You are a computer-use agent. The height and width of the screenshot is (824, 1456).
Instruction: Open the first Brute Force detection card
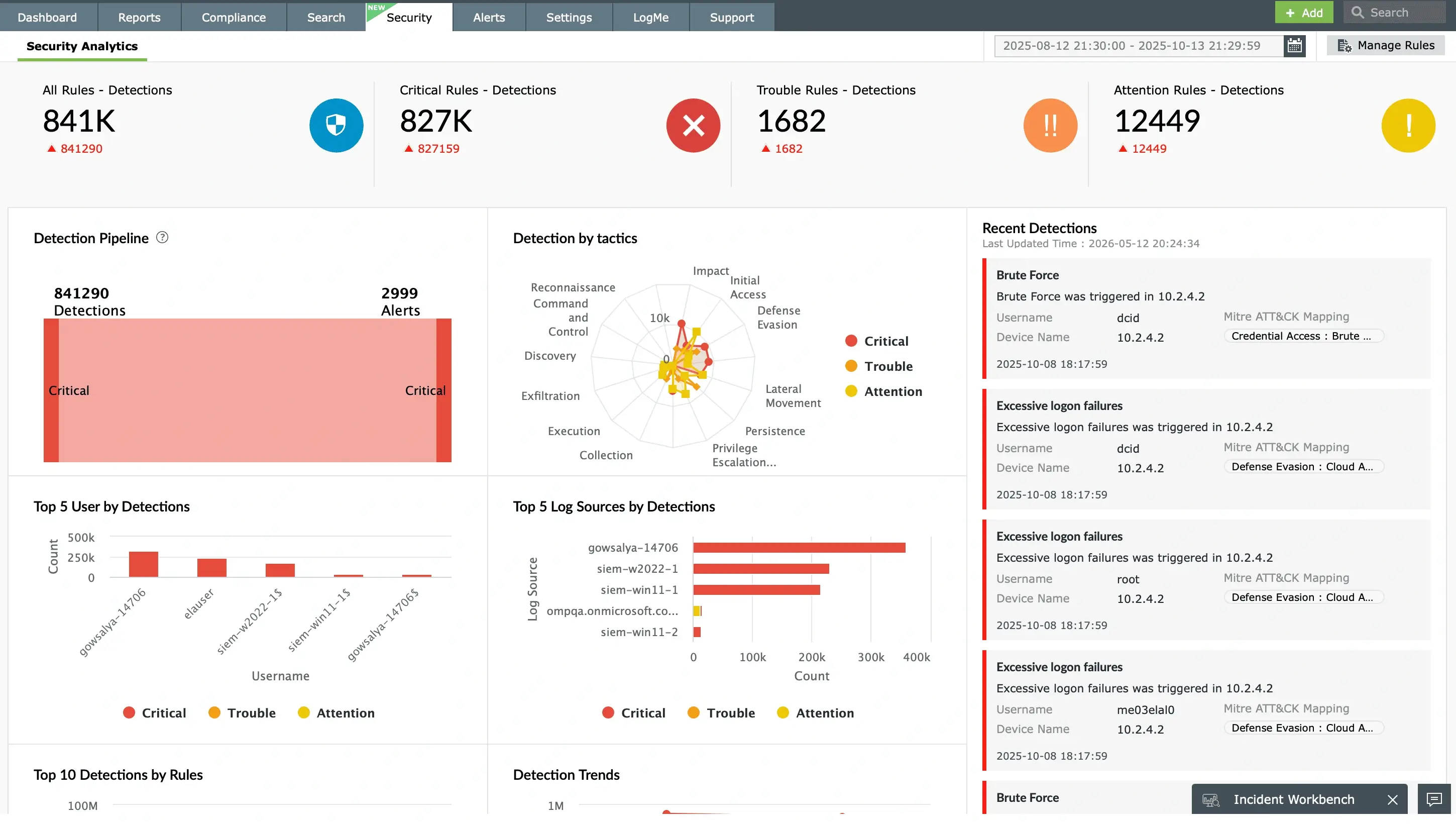tap(1206, 319)
